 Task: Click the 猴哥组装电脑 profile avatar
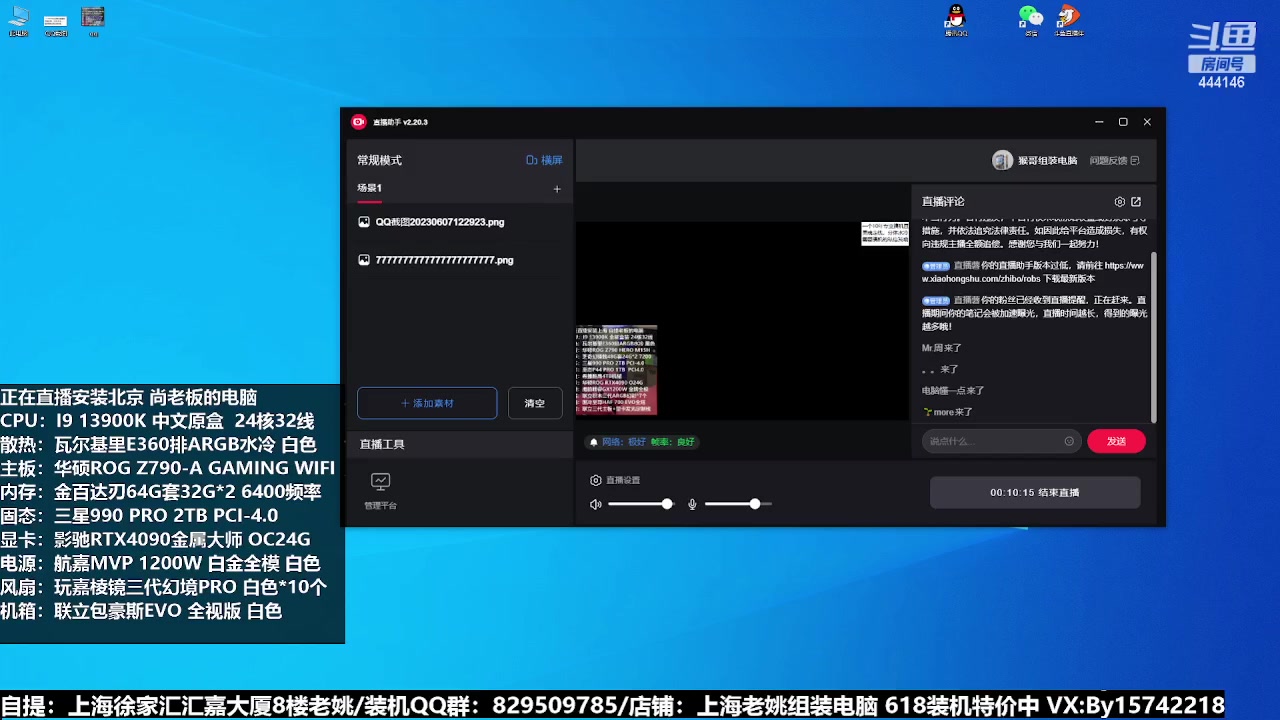pyautogui.click(x=1002, y=160)
